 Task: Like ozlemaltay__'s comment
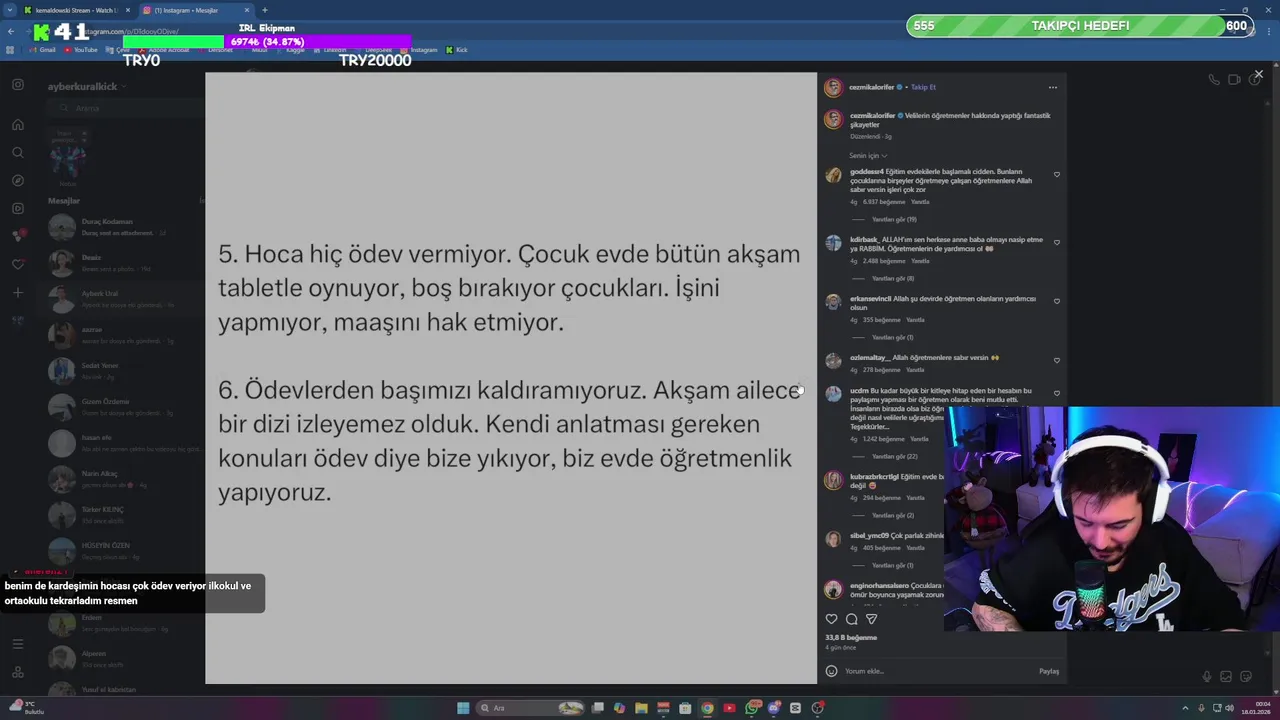click(1057, 360)
